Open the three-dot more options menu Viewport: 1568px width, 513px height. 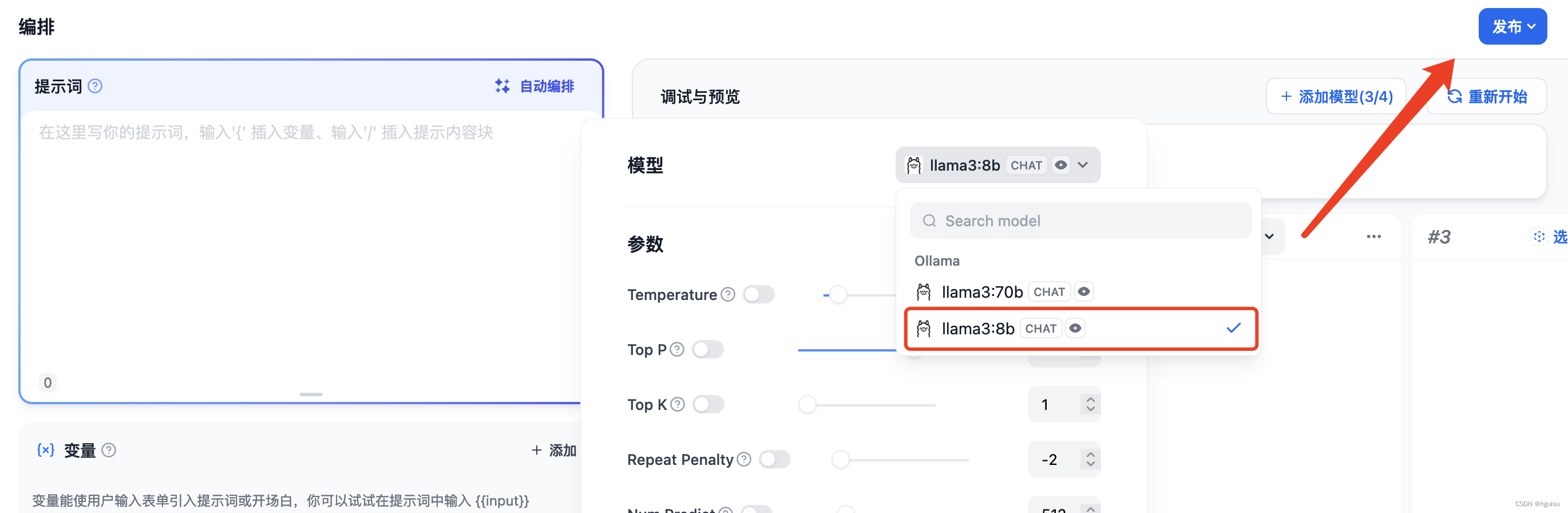click(x=1373, y=236)
